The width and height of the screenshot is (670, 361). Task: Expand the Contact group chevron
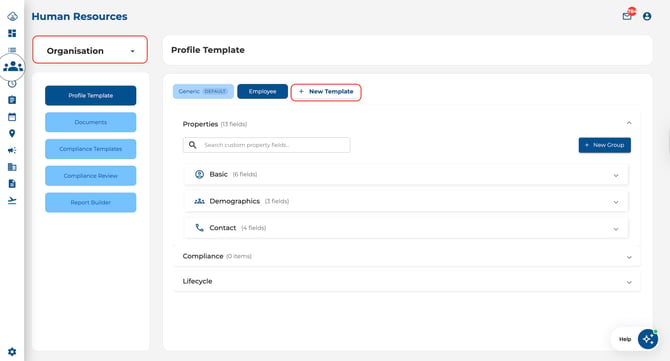[x=616, y=229]
